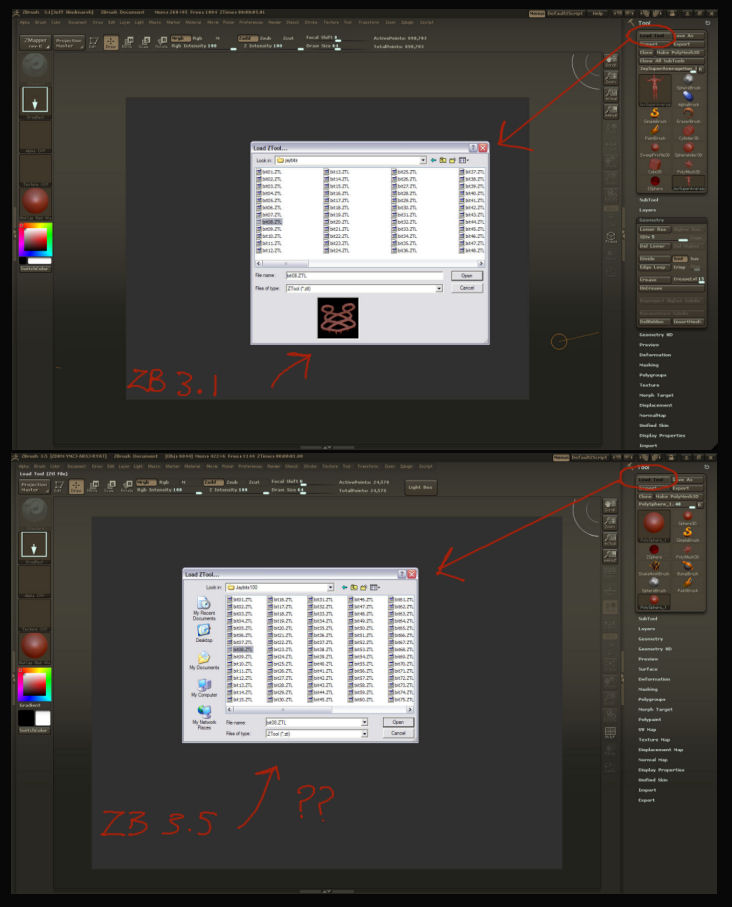Select the large red figure tool thumbnail in upper palette
Screen dimensions: 732x907
654,90
